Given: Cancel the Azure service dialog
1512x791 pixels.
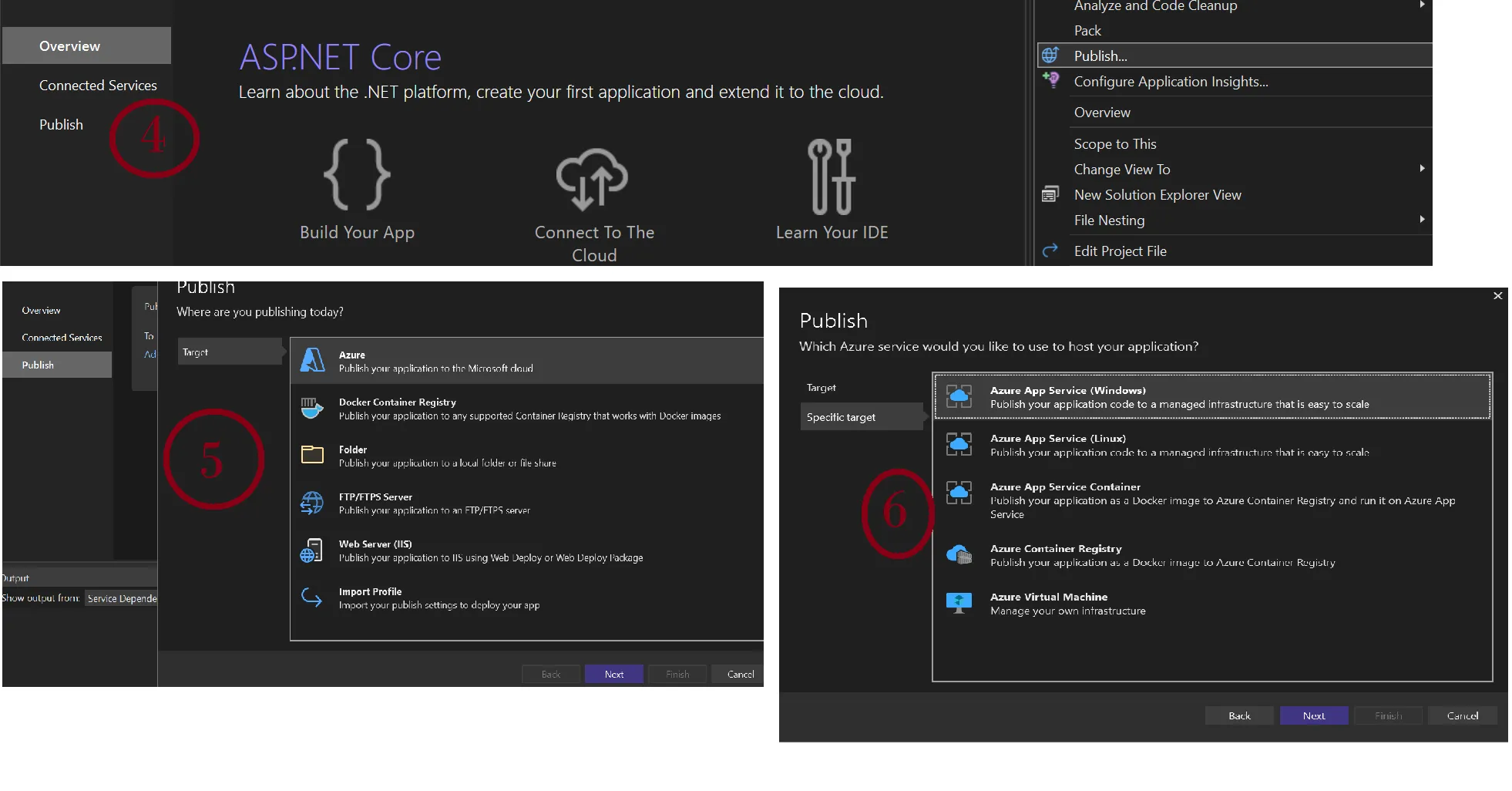Looking at the screenshot, I should click(1463, 716).
